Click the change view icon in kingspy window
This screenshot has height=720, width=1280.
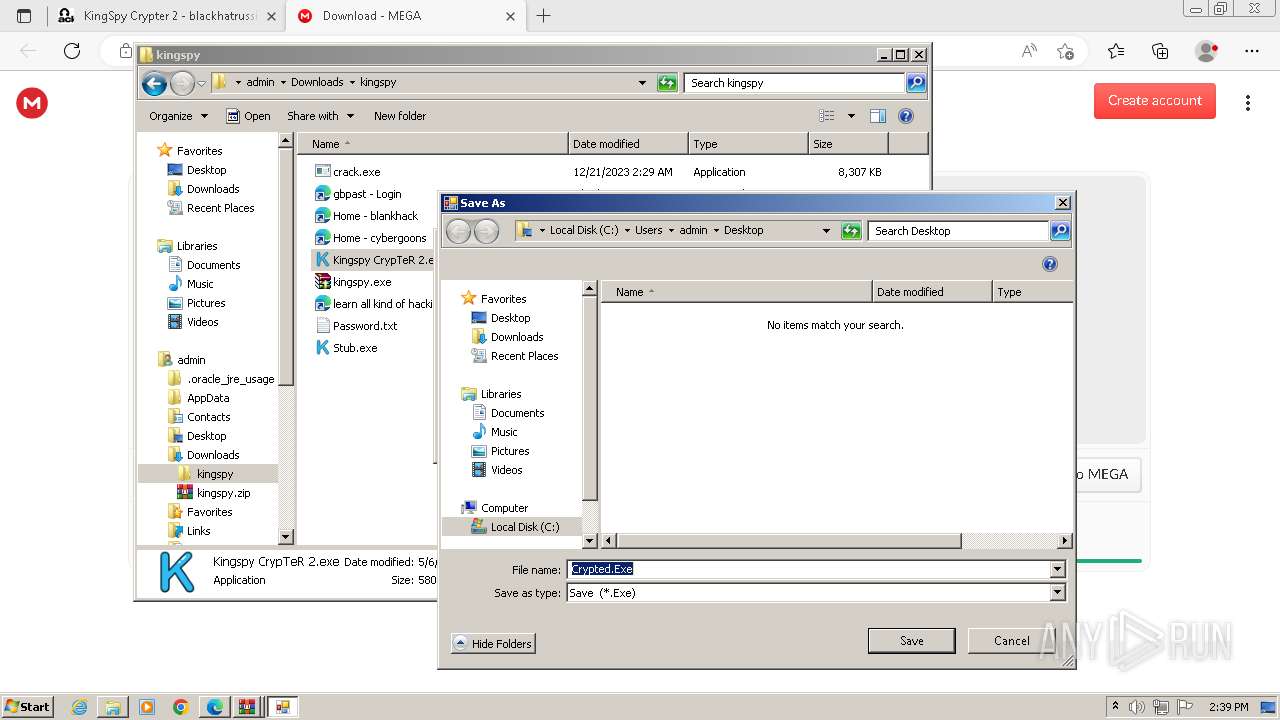pyautogui.click(x=826, y=116)
